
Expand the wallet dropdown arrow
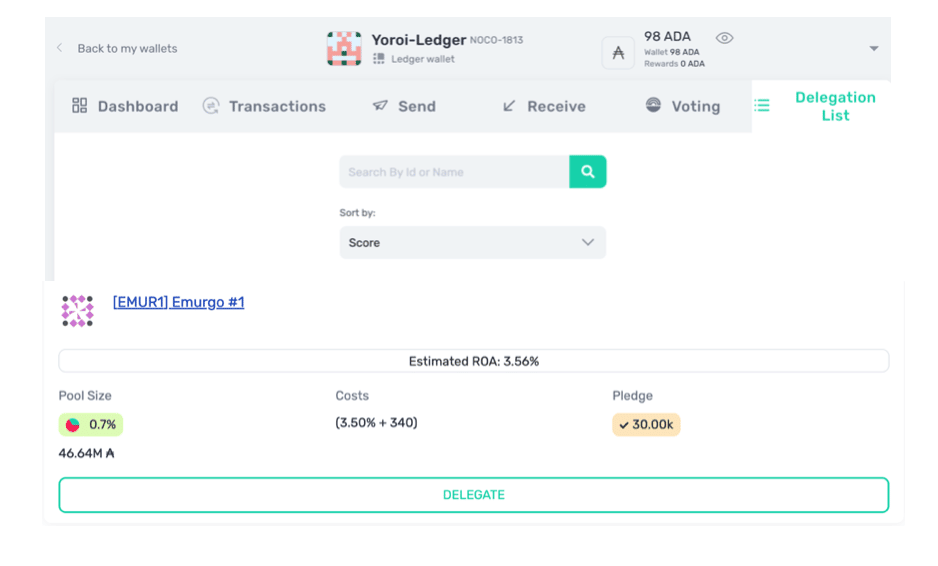874,48
